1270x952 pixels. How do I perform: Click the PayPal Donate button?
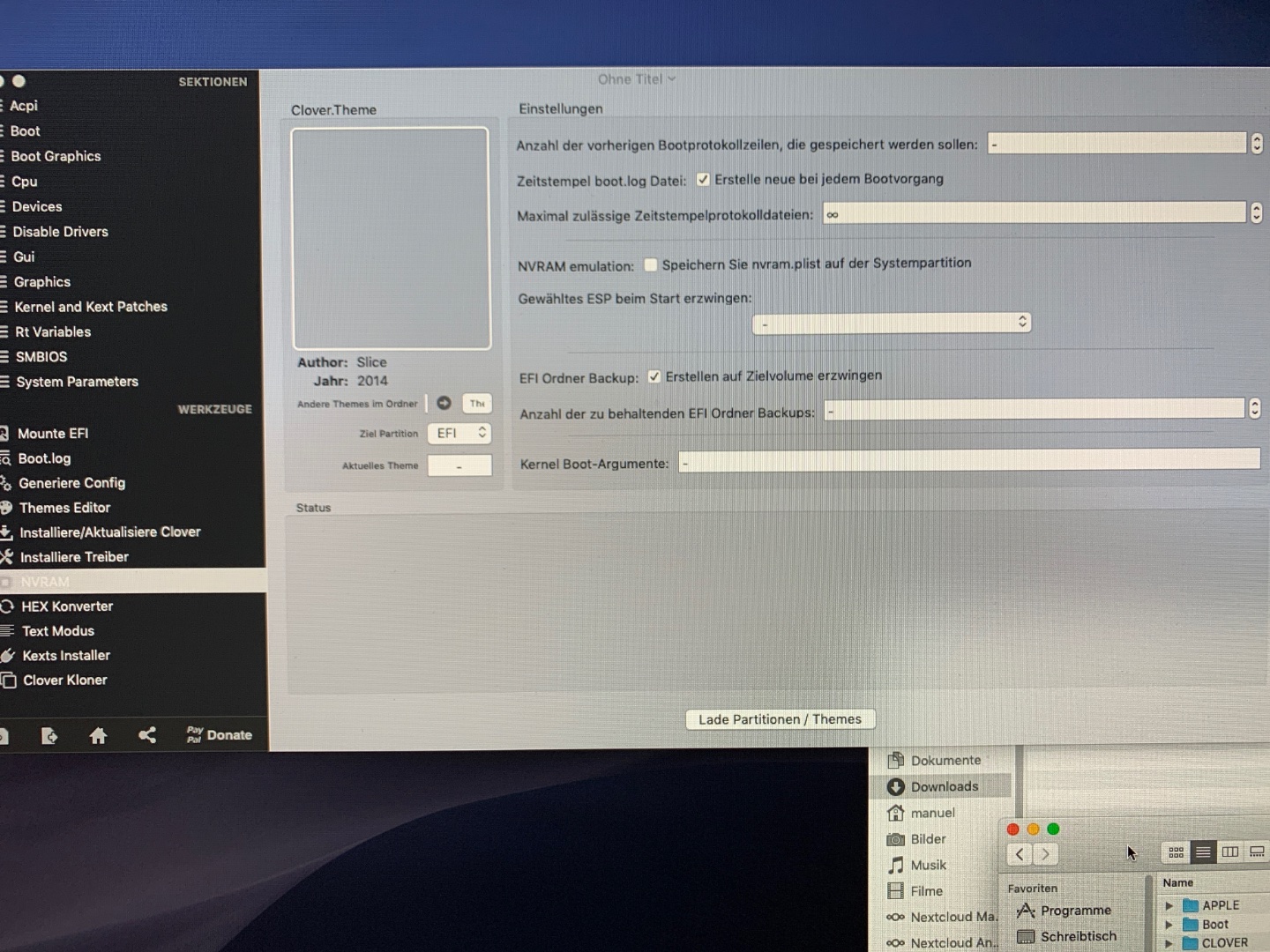220,734
